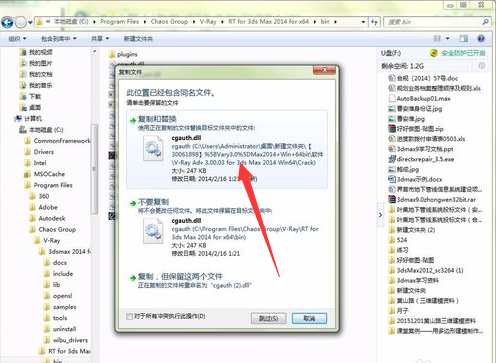Viewport: 498px width, 363px height.
Task: Click 安全防护已开启 text in the U盘 panel
Action: click(463, 53)
